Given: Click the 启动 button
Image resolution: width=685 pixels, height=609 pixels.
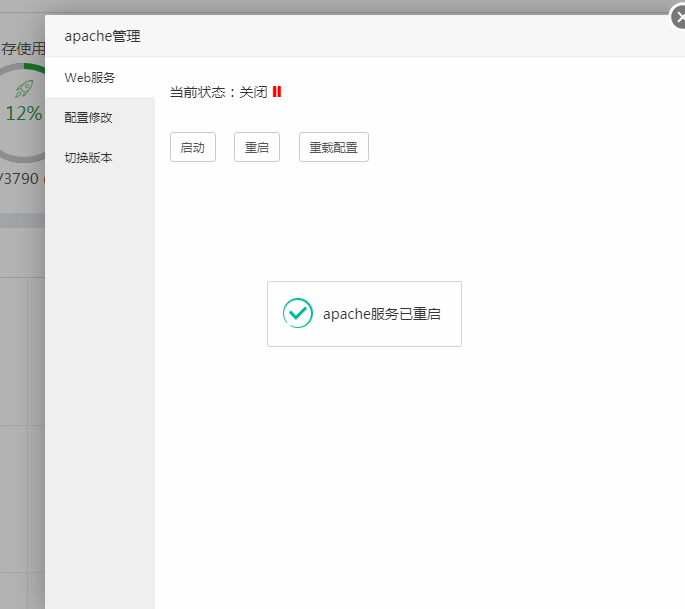Looking at the screenshot, I should tap(193, 147).
